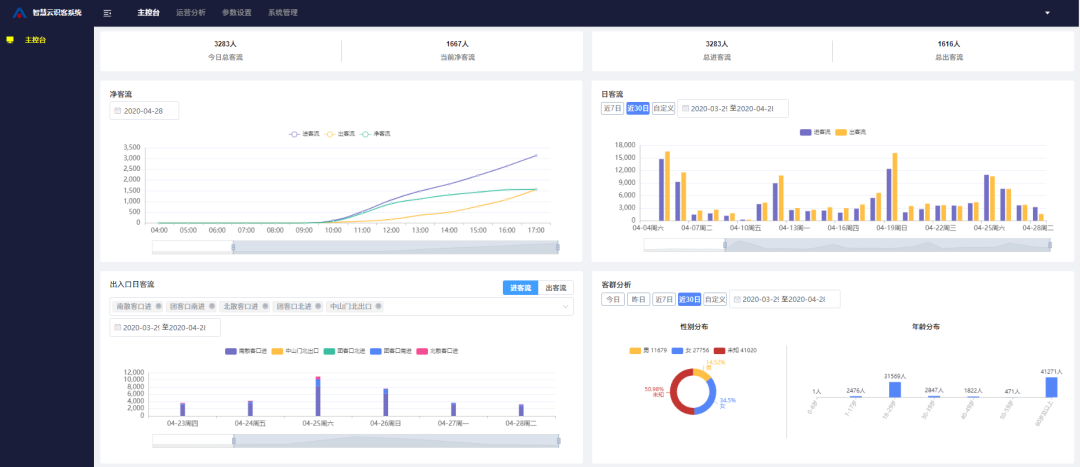
Task: Toggle 团客口南进 legend series
Action: pos(391,351)
